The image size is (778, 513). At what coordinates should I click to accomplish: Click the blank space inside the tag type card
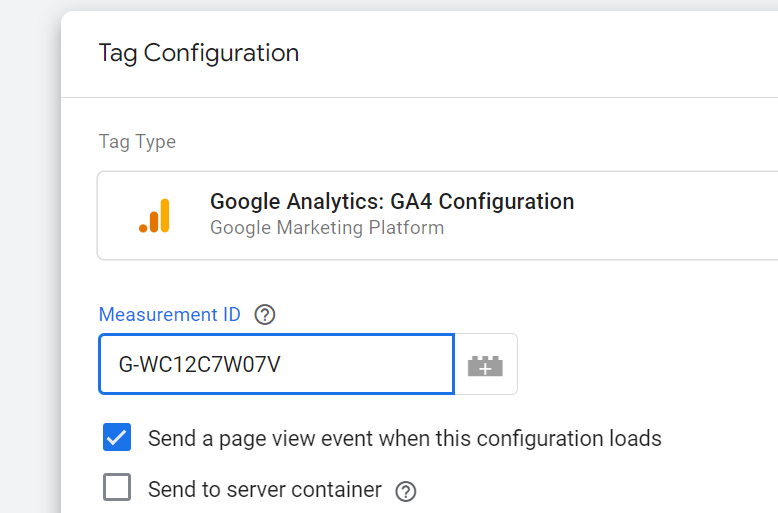675,215
